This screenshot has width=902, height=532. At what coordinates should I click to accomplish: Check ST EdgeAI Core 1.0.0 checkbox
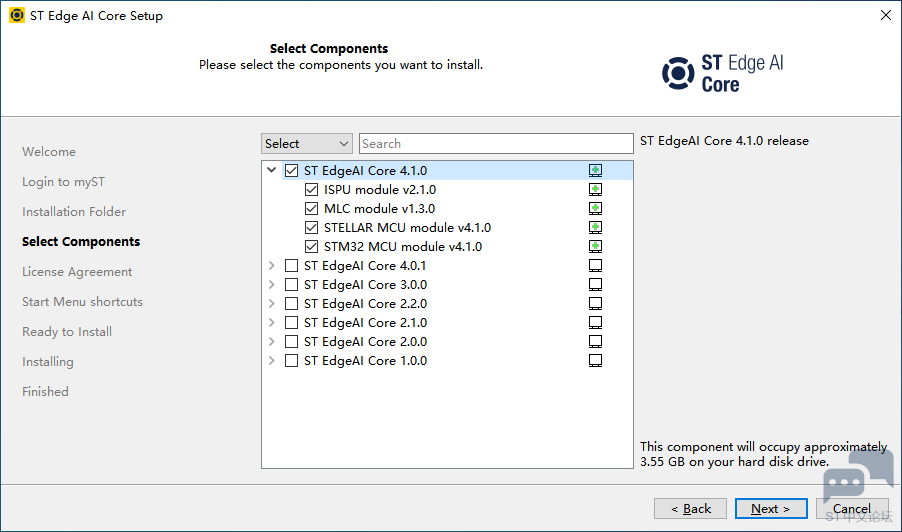[292, 361]
